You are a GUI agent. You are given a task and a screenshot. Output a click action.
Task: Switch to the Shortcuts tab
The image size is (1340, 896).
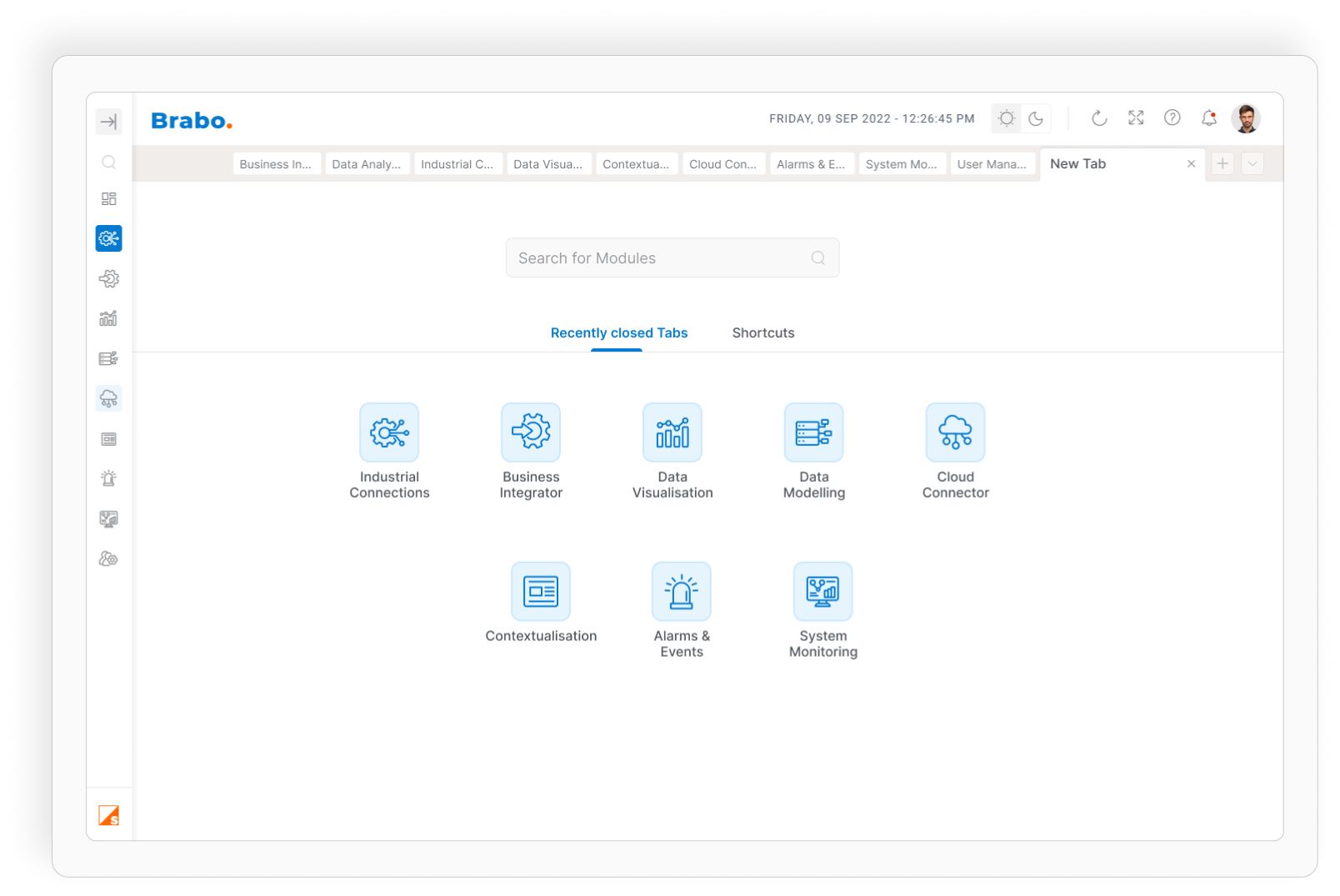tap(762, 333)
